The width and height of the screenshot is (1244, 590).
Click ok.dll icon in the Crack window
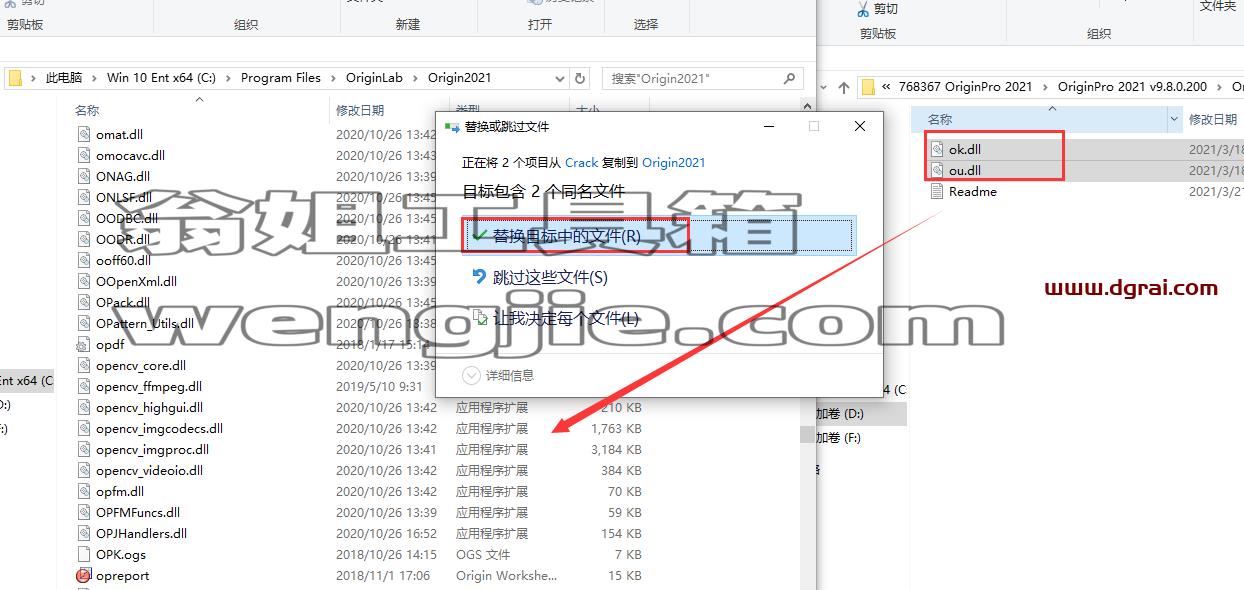click(937, 149)
